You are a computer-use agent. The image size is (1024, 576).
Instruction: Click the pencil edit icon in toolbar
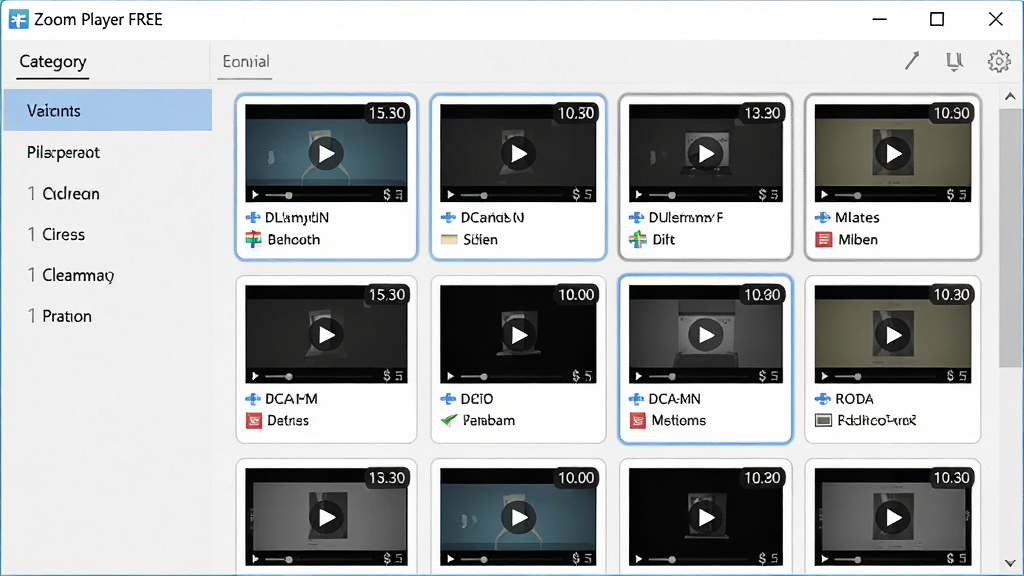click(x=912, y=61)
